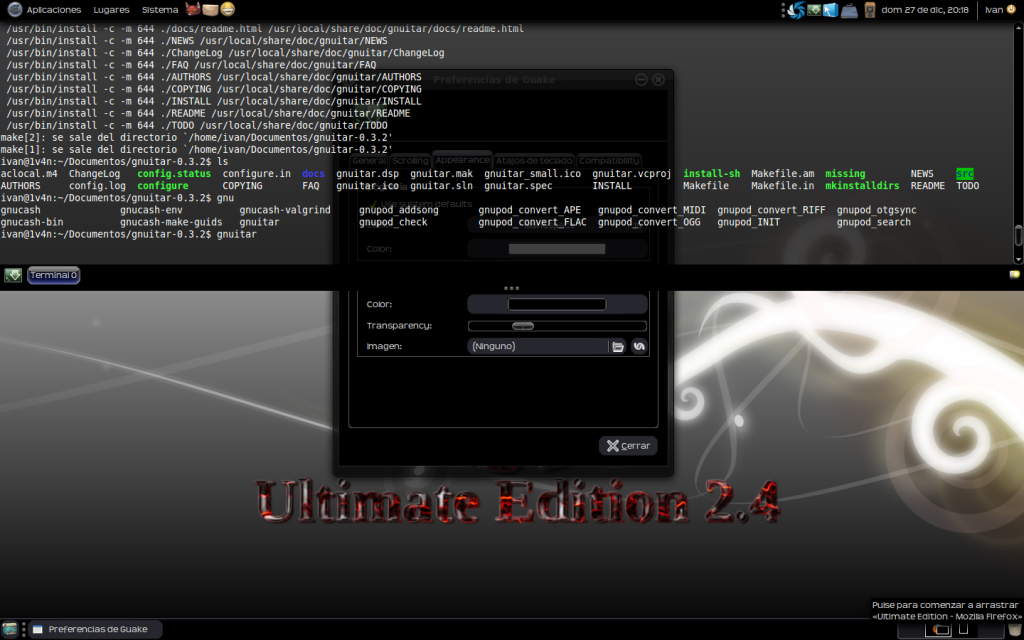Click the clear-image icon beside Imagen
This screenshot has height=640, width=1024.
coord(639,346)
